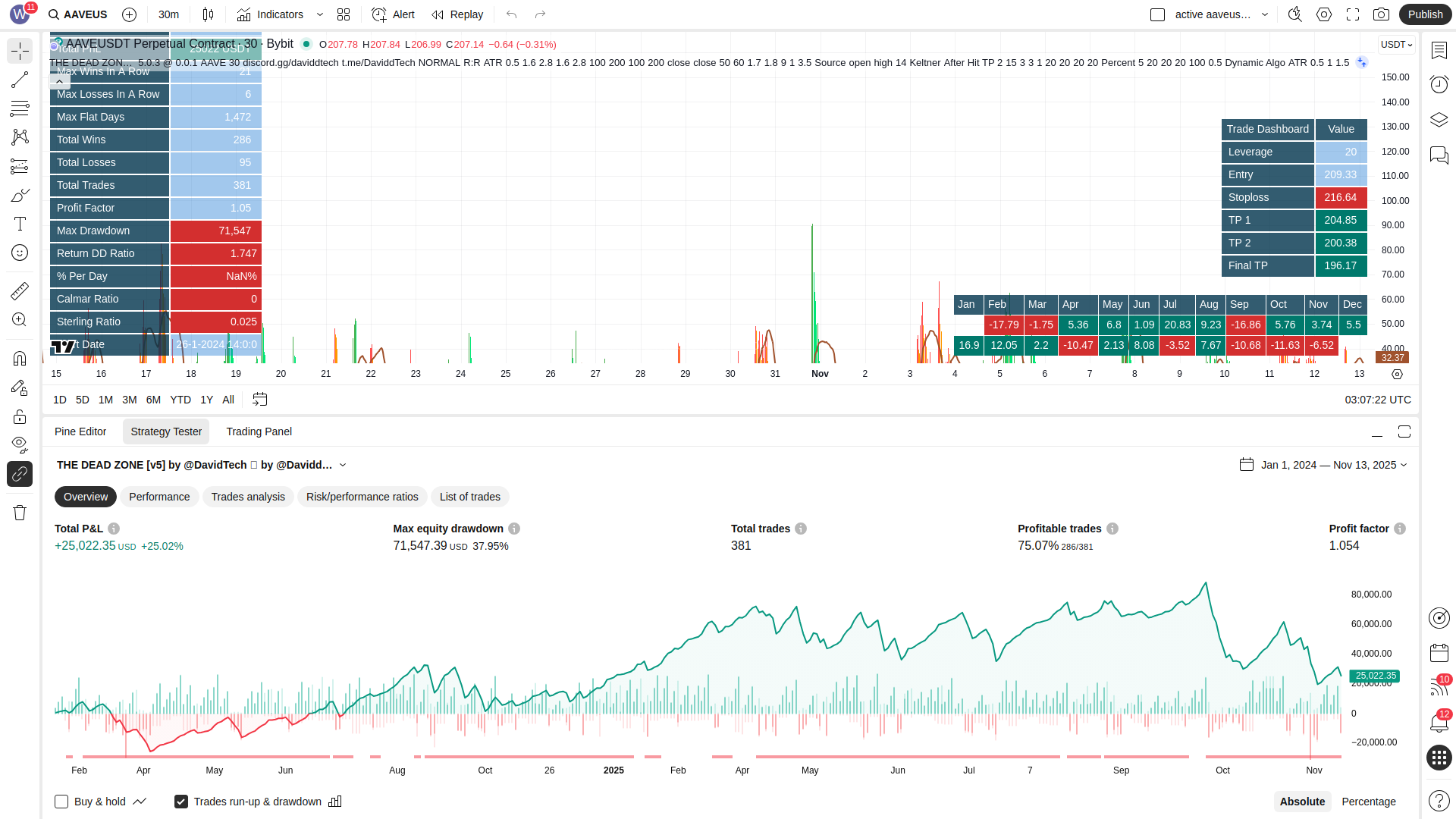Select the 1Y time range

[x=206, y=400]
